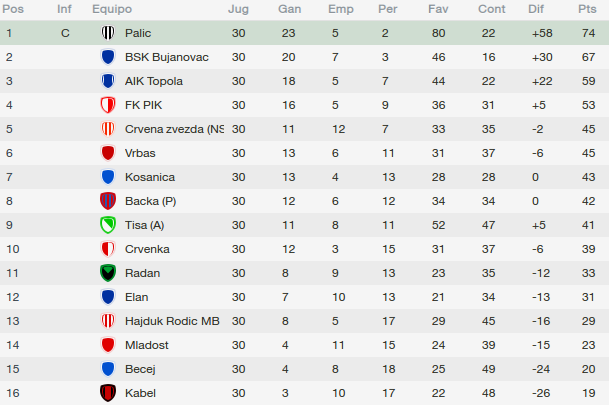
Task: Open the Vrbas team name link
Action: [140, 153]
